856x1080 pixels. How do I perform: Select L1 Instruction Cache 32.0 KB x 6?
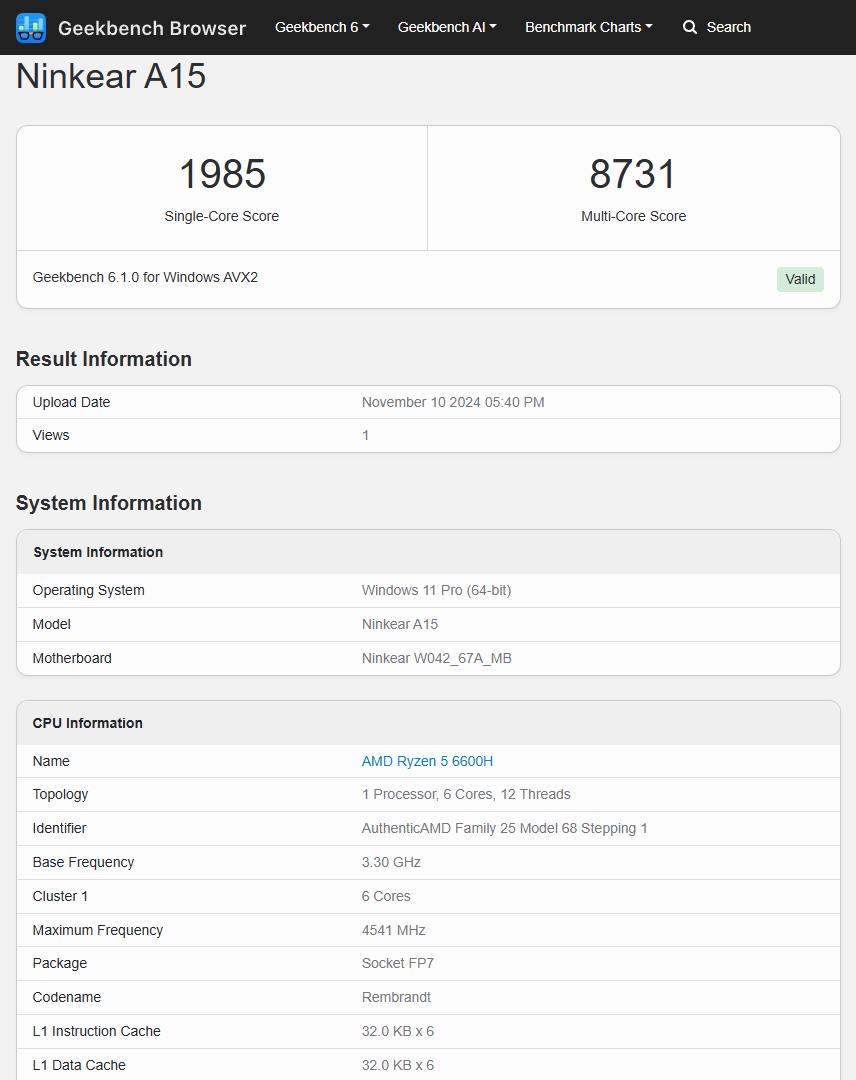pyautogui.click(x=398, y=1031)
